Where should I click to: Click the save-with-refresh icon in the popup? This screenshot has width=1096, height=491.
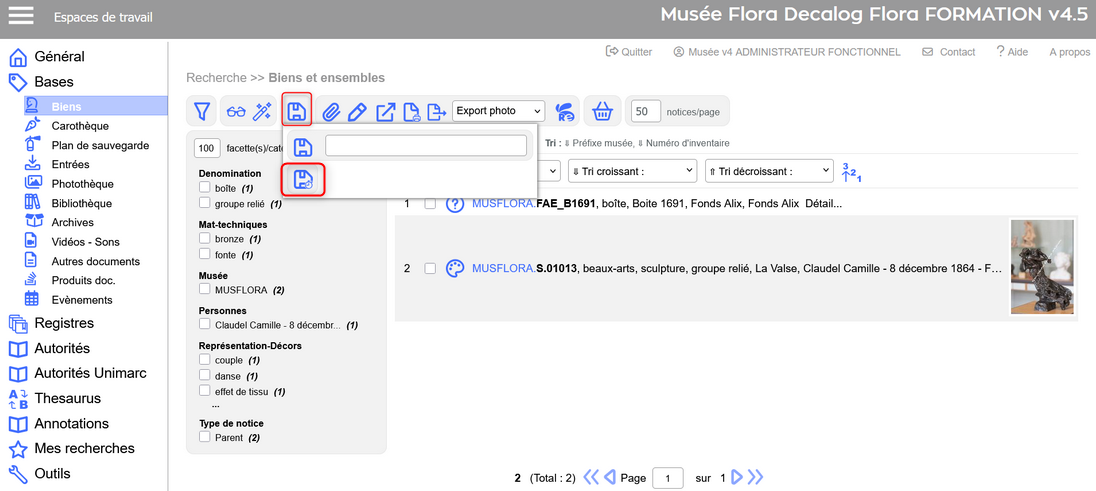coord(302,180)
